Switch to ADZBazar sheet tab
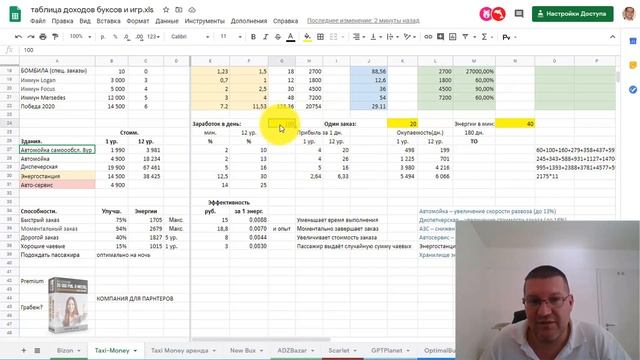Image resolution: width=640 pixels, height=360 pixels. click(x=292, y=350)
